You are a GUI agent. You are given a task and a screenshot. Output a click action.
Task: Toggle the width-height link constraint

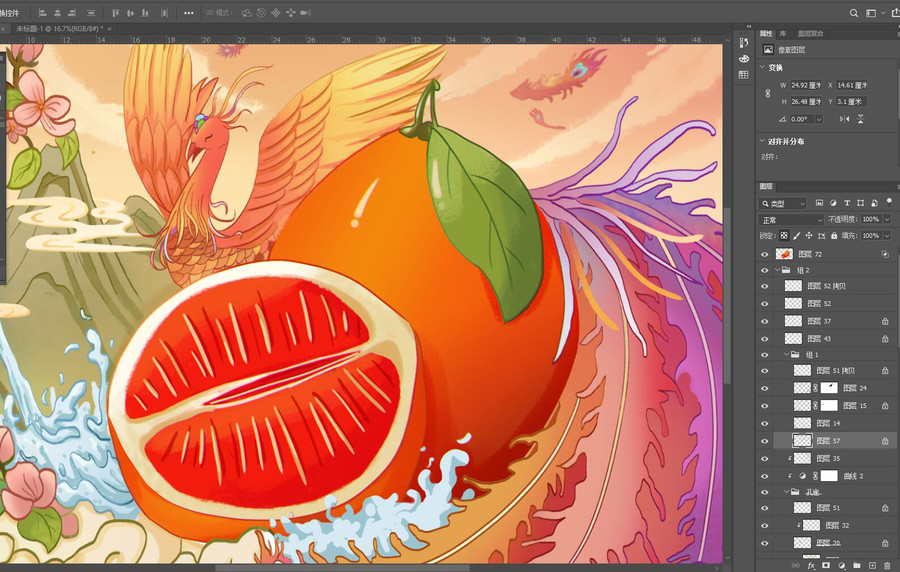point(768,93)
